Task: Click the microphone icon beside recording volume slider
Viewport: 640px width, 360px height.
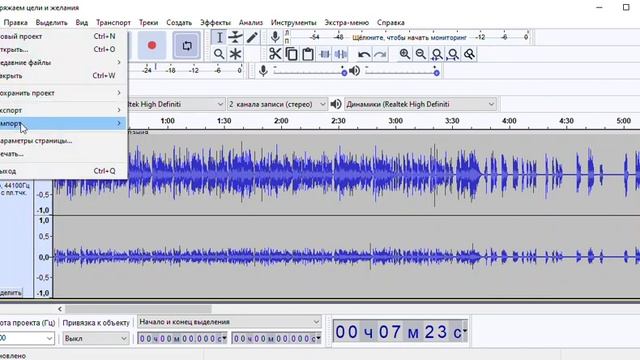Action: [263, 71]
